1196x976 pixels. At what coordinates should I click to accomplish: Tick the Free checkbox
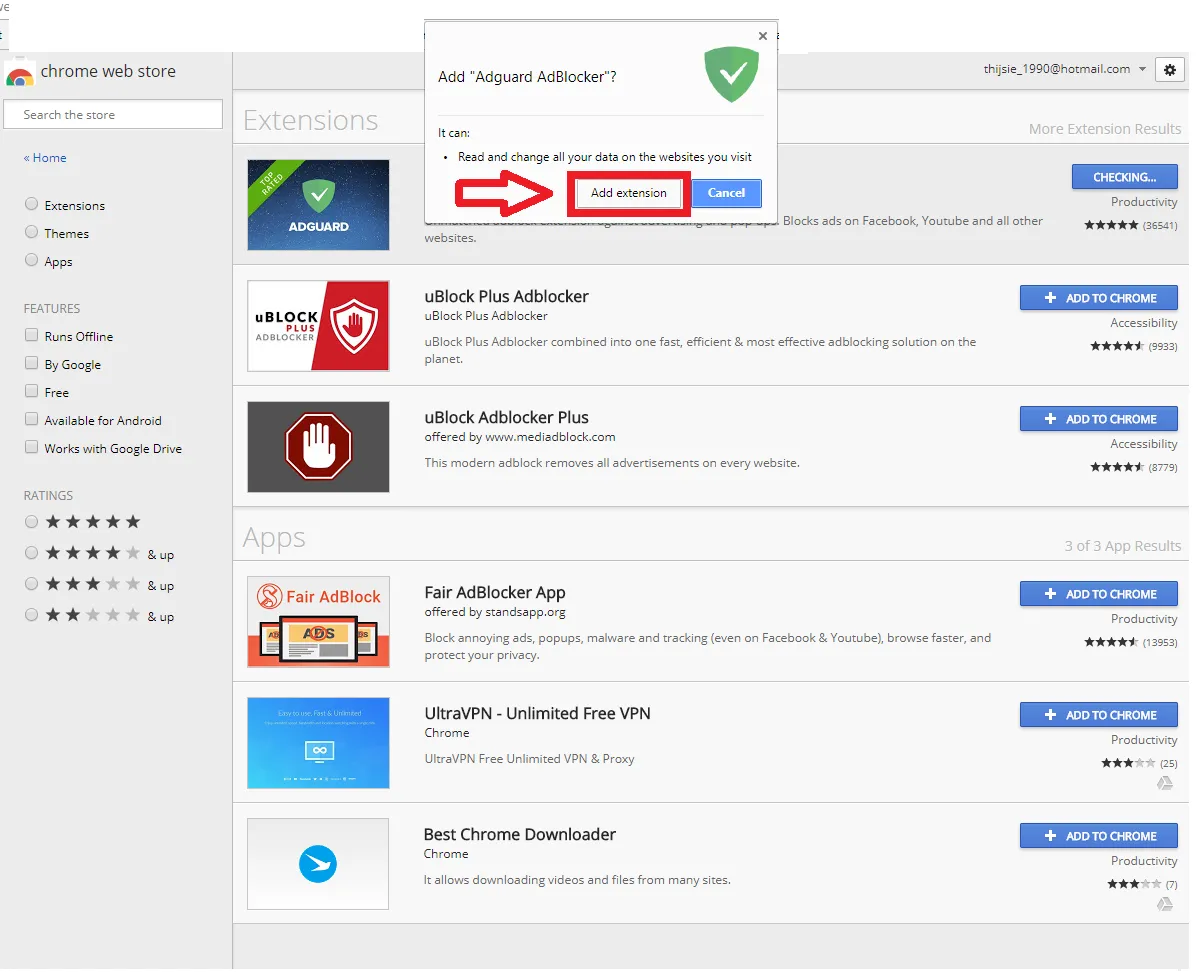click(x=31, y=391)
